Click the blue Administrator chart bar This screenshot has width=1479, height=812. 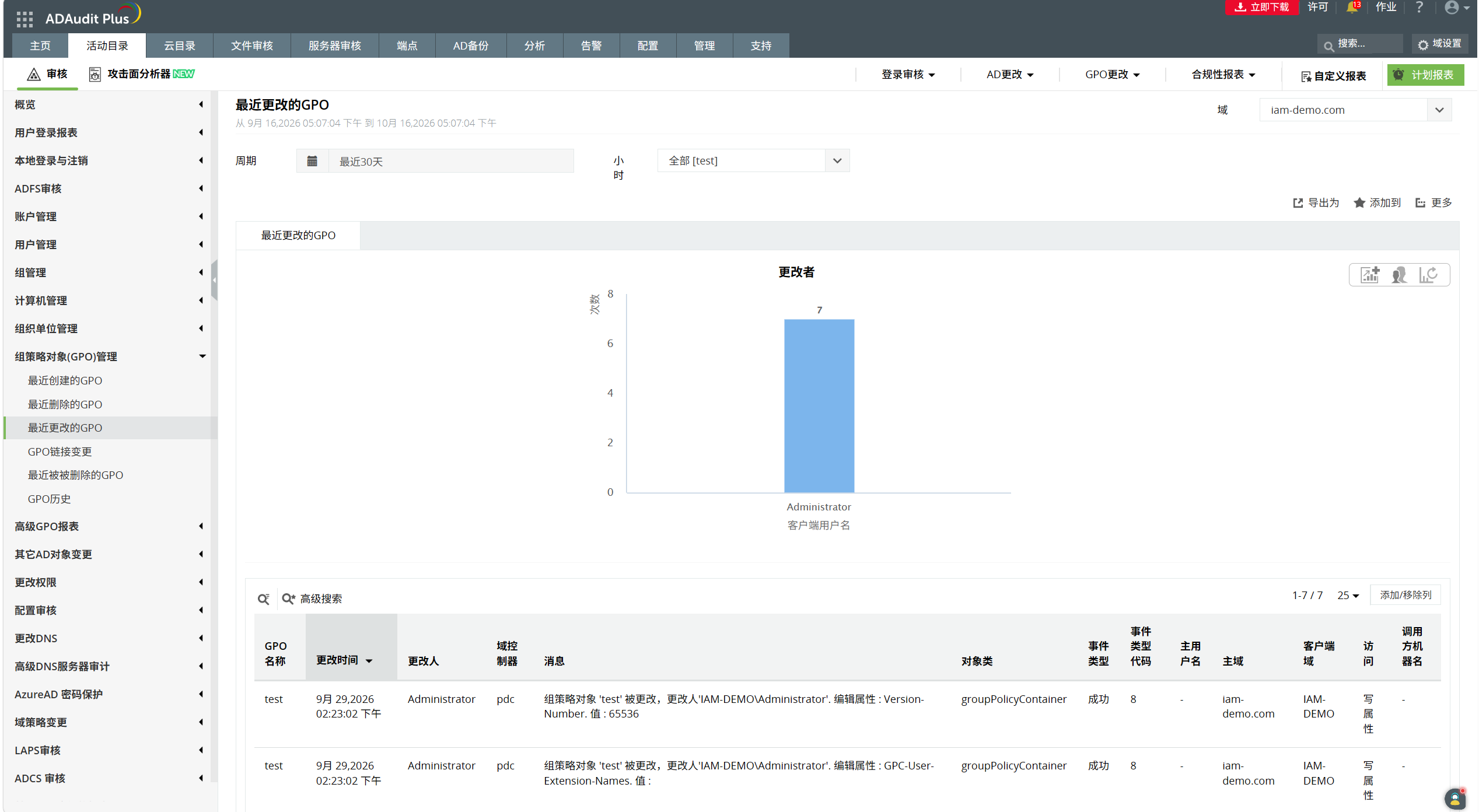click(819, 405)
